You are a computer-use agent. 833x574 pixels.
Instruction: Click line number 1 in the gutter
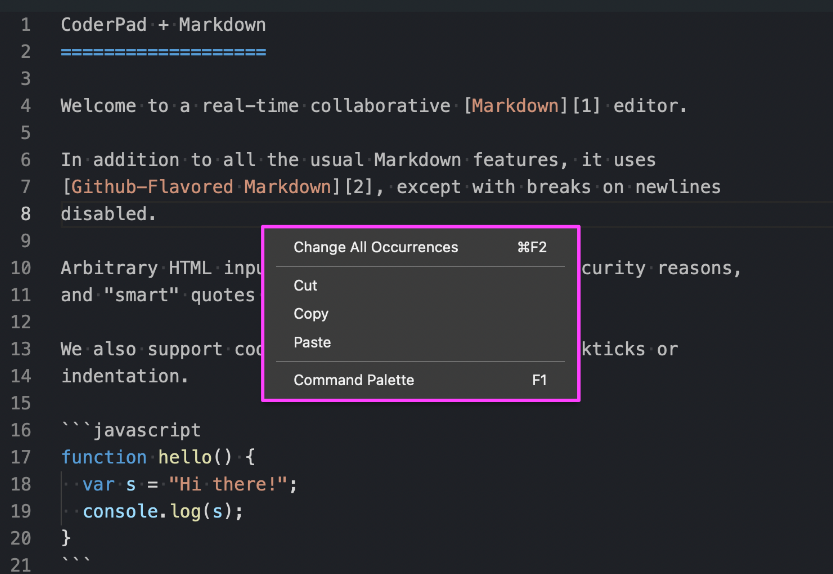point(25,24)
